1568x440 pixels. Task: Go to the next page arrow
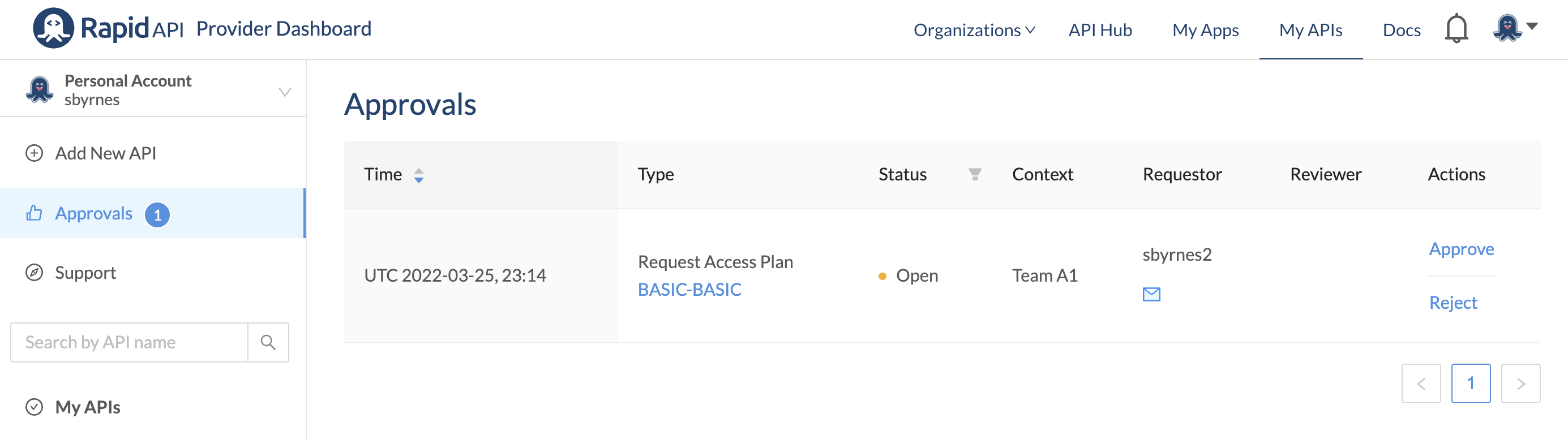(x=1520, y=383)
